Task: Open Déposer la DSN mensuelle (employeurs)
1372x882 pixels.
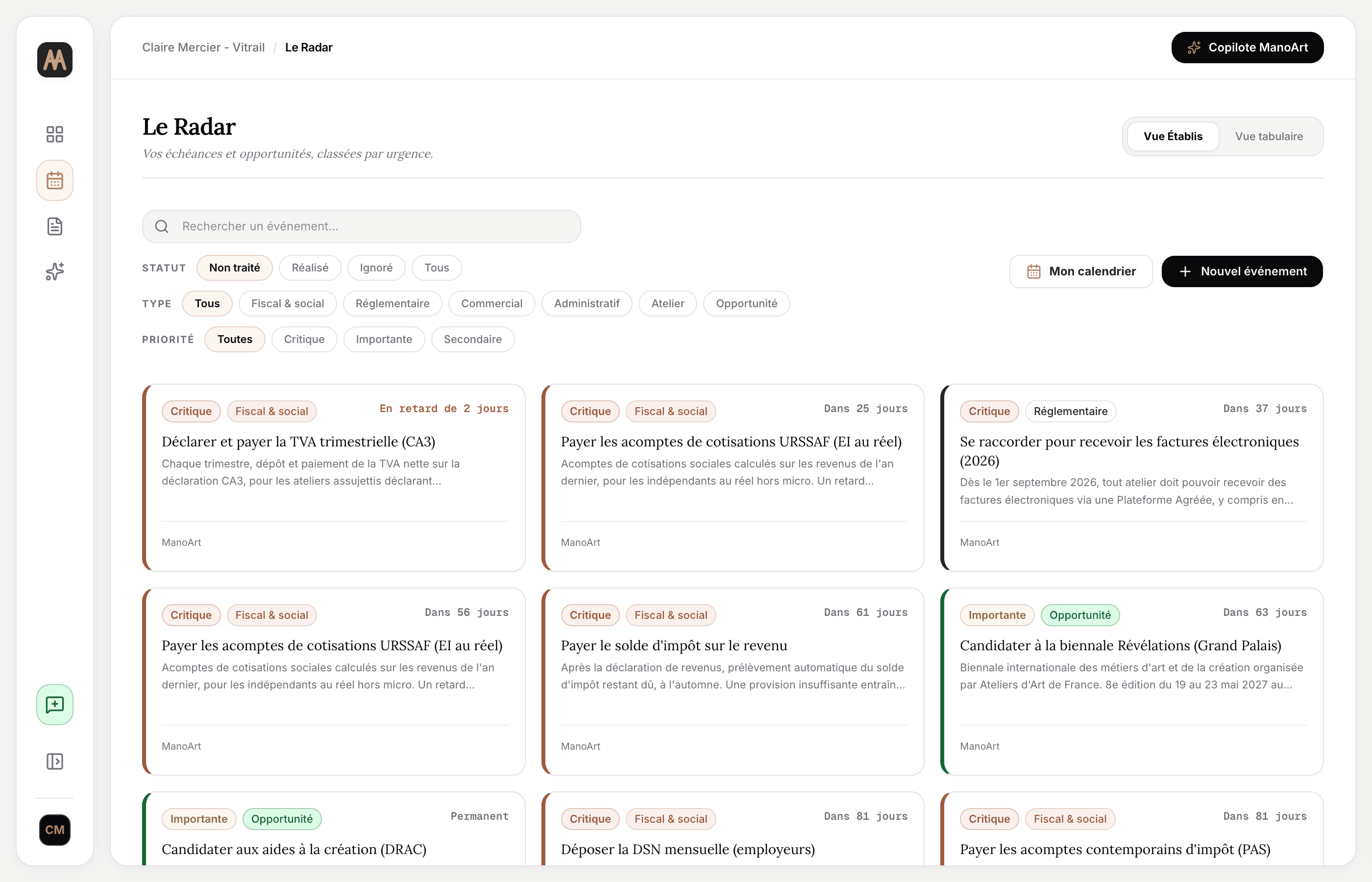Action: tap(733, 829)
